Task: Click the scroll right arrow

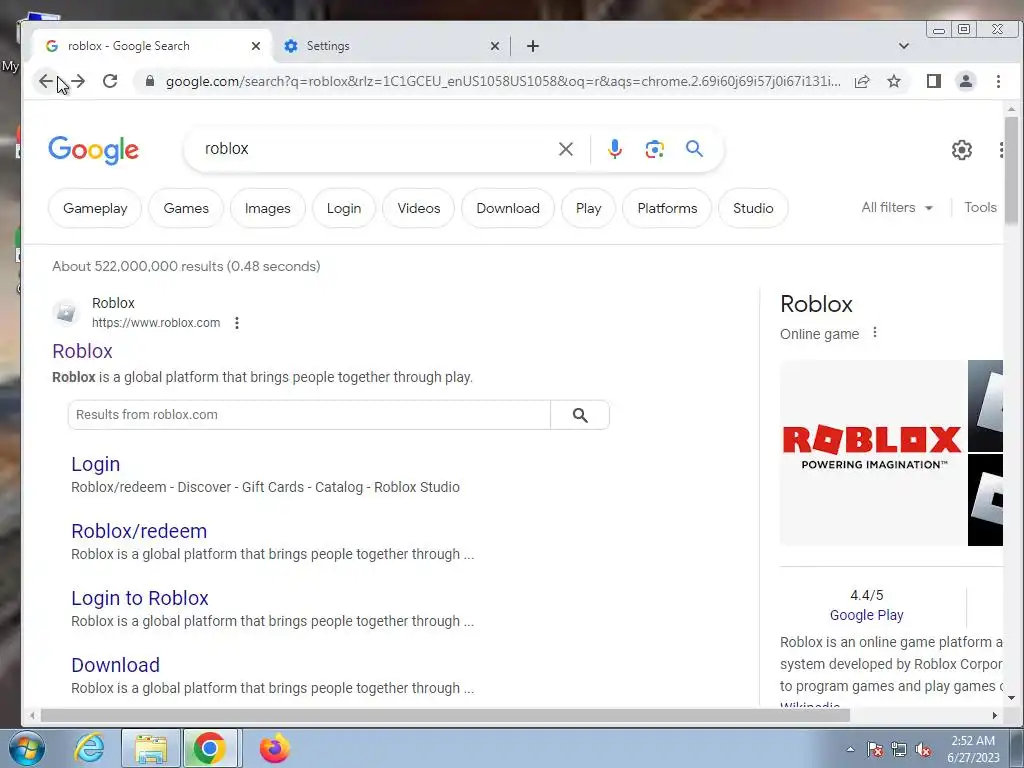Action: 995,716
